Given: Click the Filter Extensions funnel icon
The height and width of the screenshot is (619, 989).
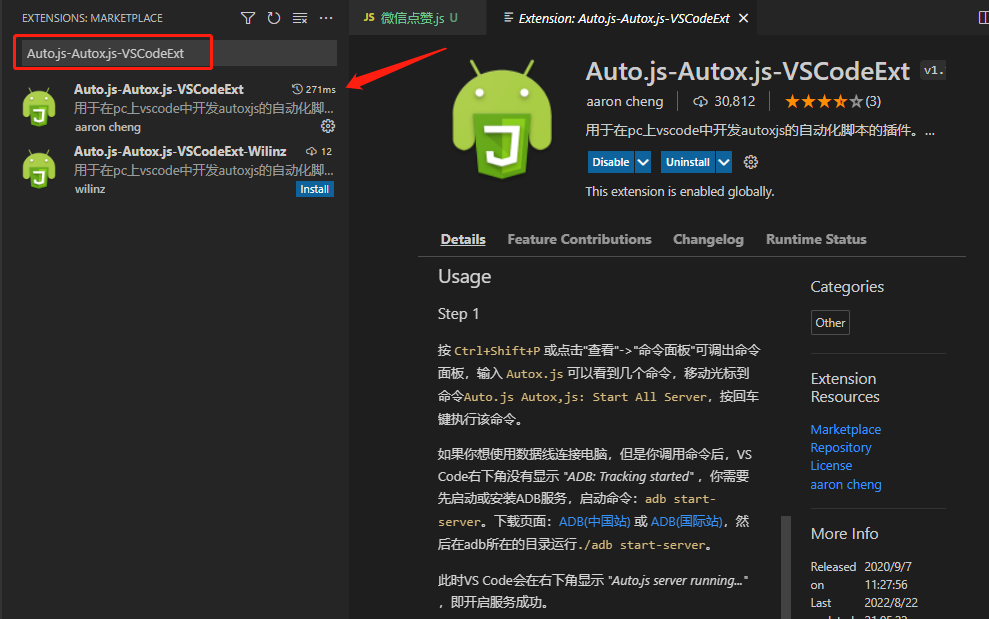Looking at the screenshot, I should pos(247,18).
